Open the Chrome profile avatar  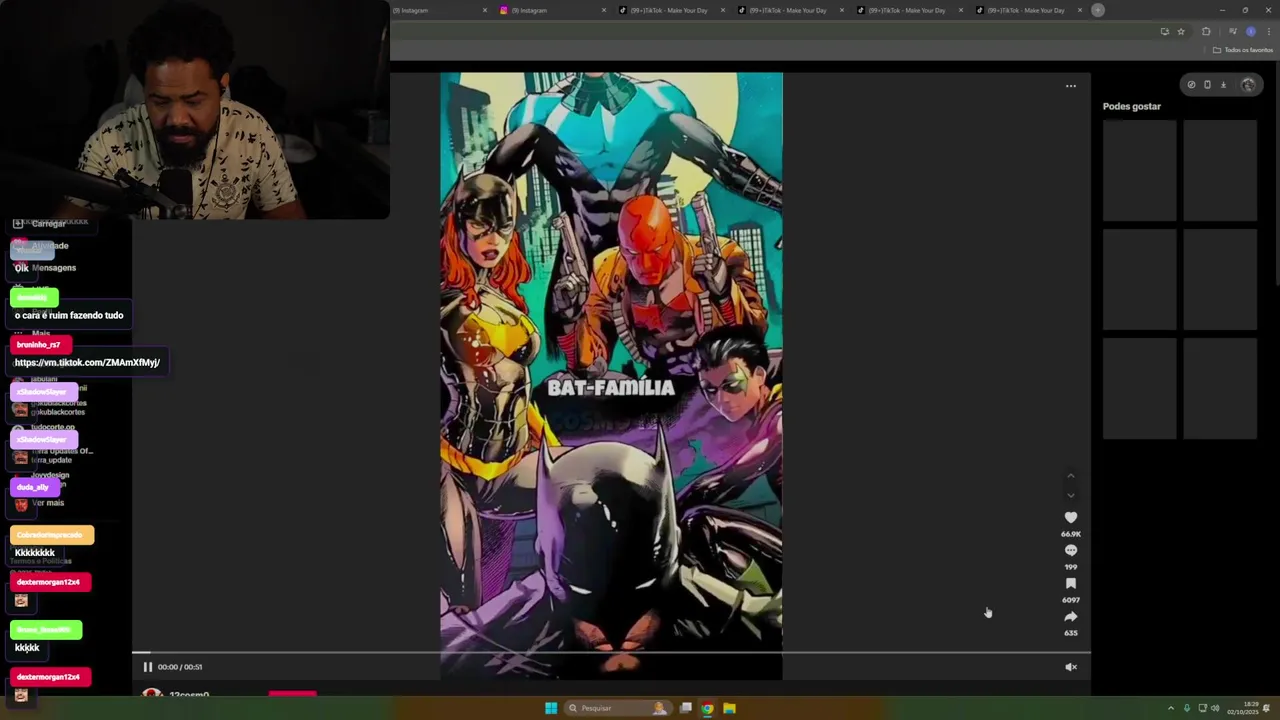pyautogui.click(x=1251, y=32)
